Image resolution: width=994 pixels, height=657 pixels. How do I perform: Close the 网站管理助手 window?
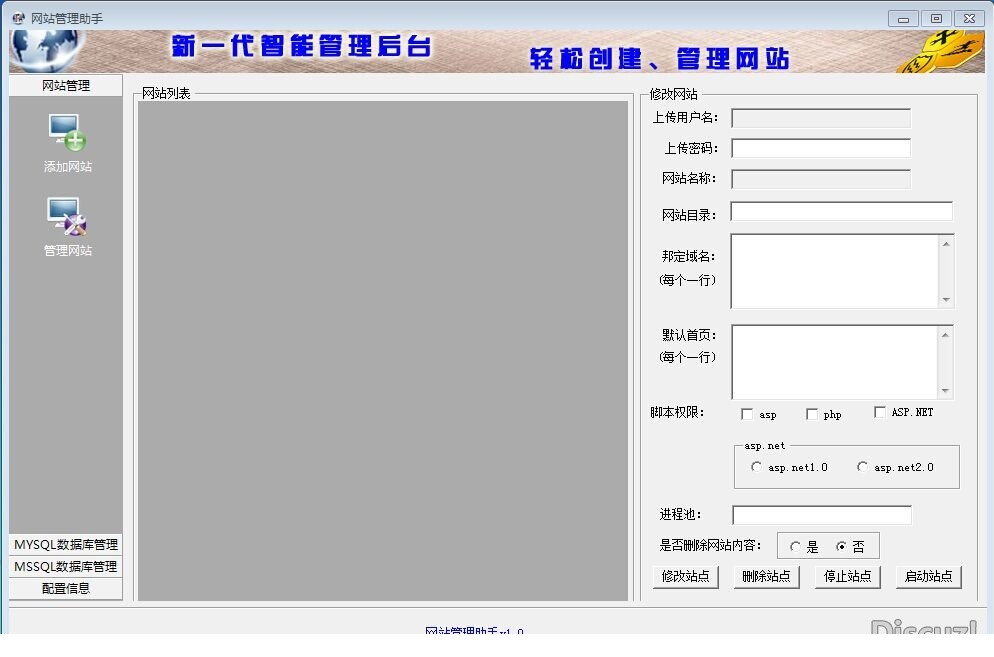point(969,19)
